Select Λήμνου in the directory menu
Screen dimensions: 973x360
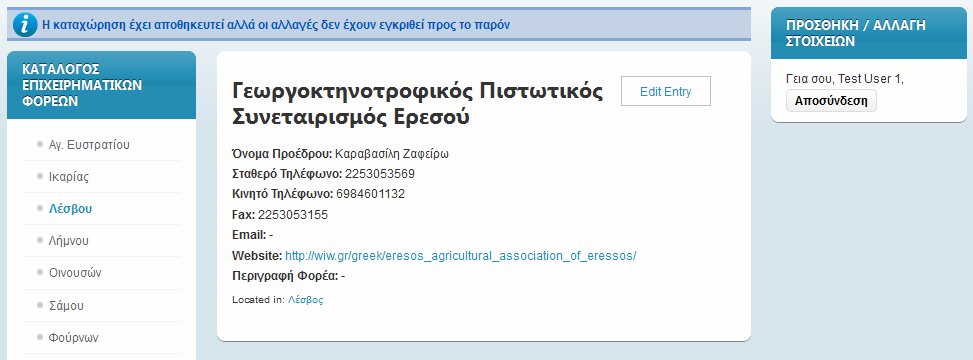69,241
